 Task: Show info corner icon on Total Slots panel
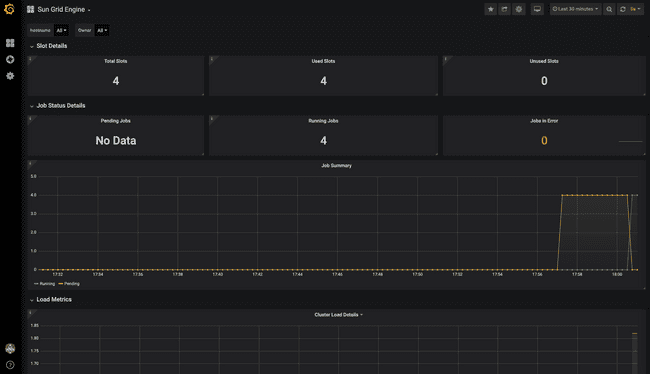click(x=30, y=59)
